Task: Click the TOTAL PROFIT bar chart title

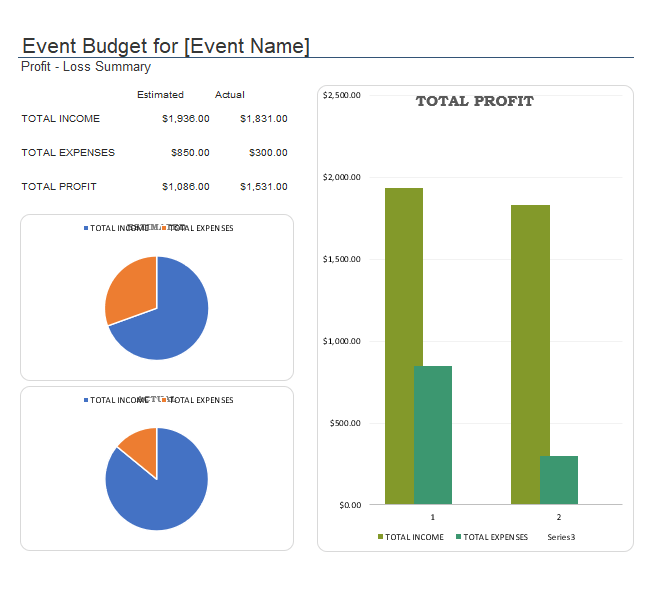Action: [x=474, y=101]
